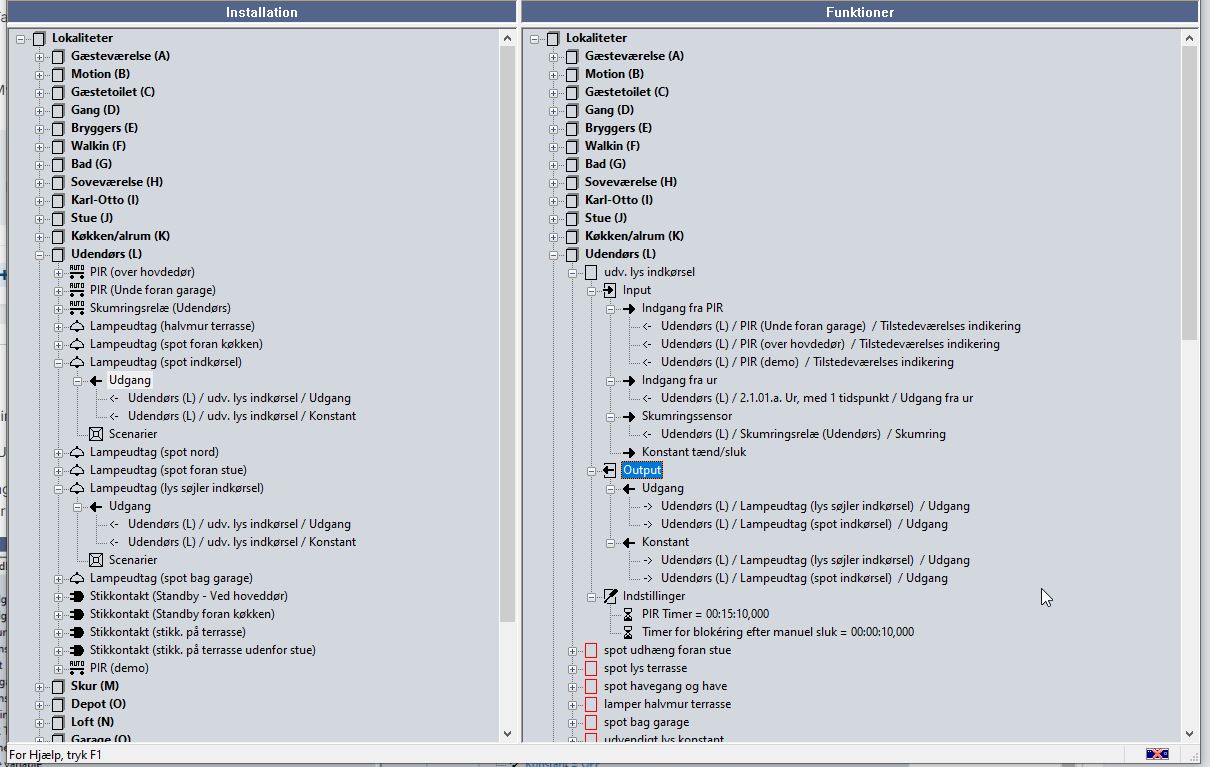Screen dimensions: 1210x767
Task: Click red box beside spot lys terrasse
Action: (x=591, y=668)
